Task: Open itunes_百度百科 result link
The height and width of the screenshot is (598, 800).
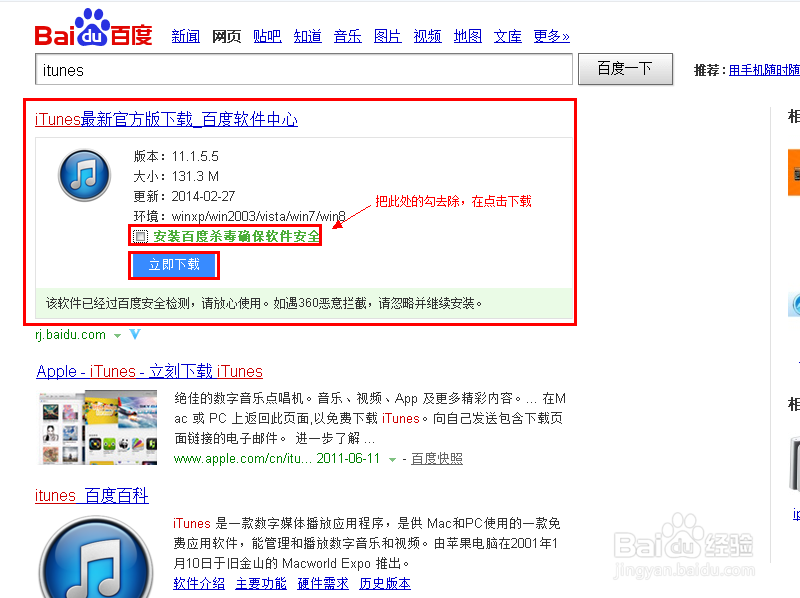Action: tap(92, 495)
